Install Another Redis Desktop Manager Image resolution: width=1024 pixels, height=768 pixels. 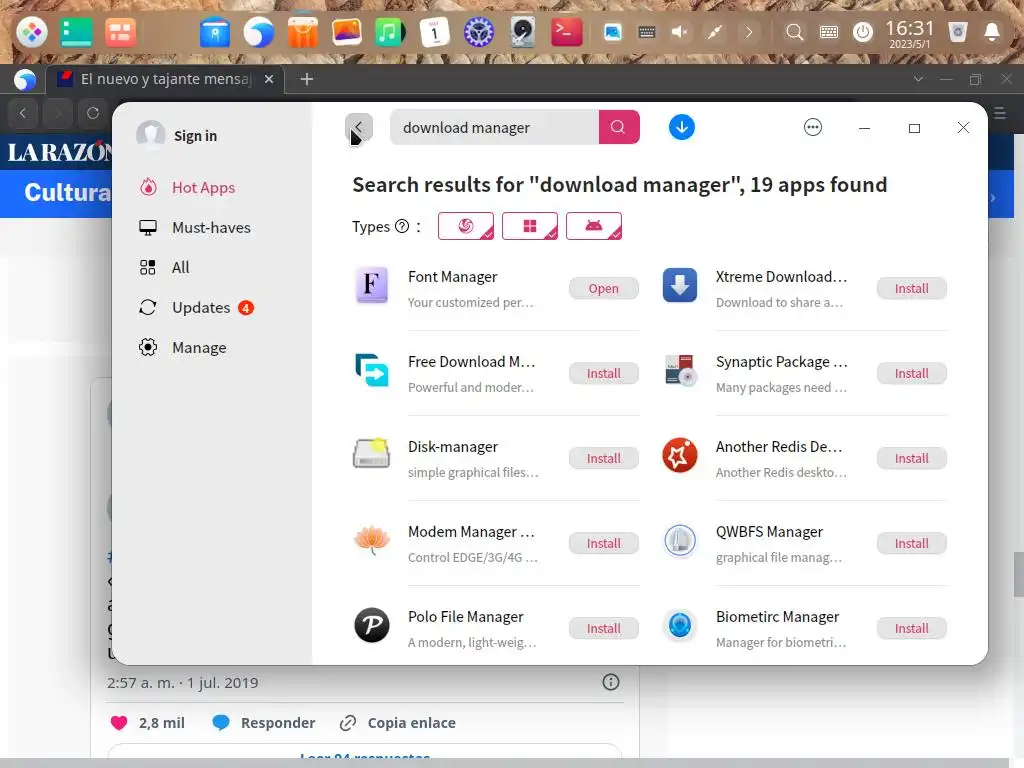click(x=912, y=458)
